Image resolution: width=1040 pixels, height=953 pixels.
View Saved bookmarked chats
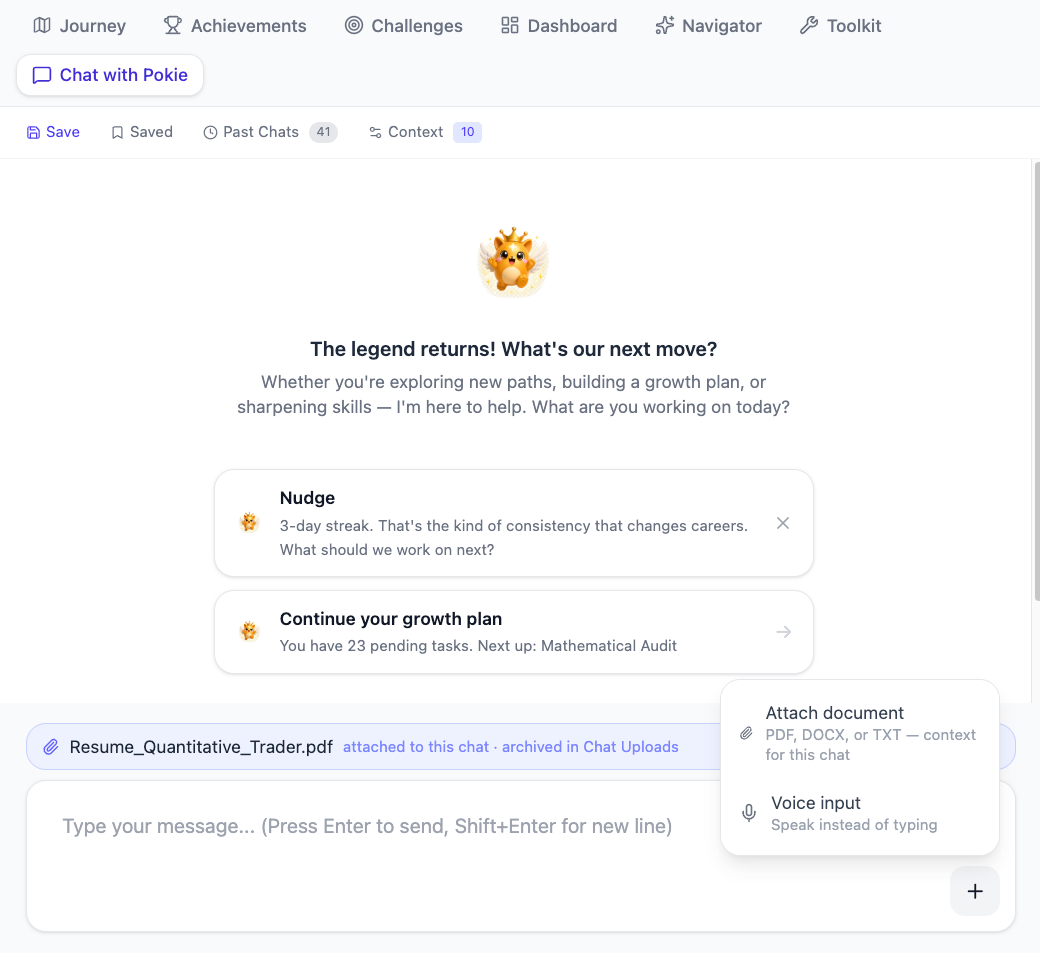(x=142, y=132)
